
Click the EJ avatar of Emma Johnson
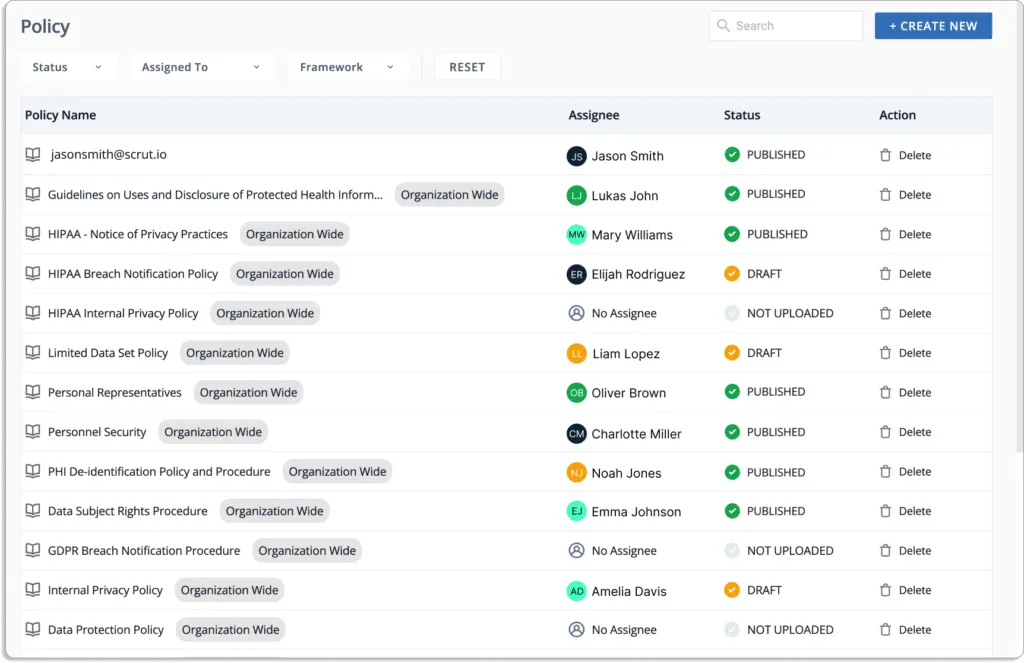(577, 511)
